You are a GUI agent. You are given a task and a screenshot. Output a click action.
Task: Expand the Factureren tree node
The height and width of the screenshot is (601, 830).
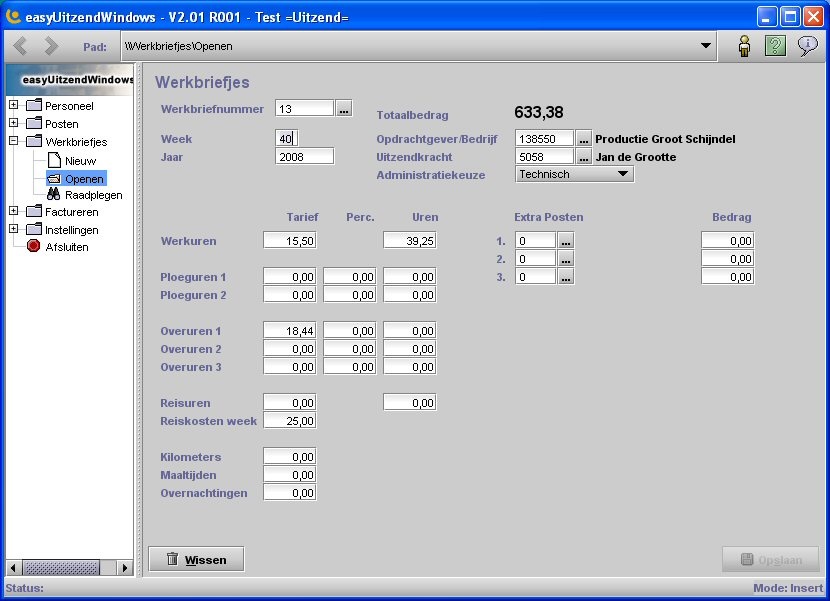point(14,211)
